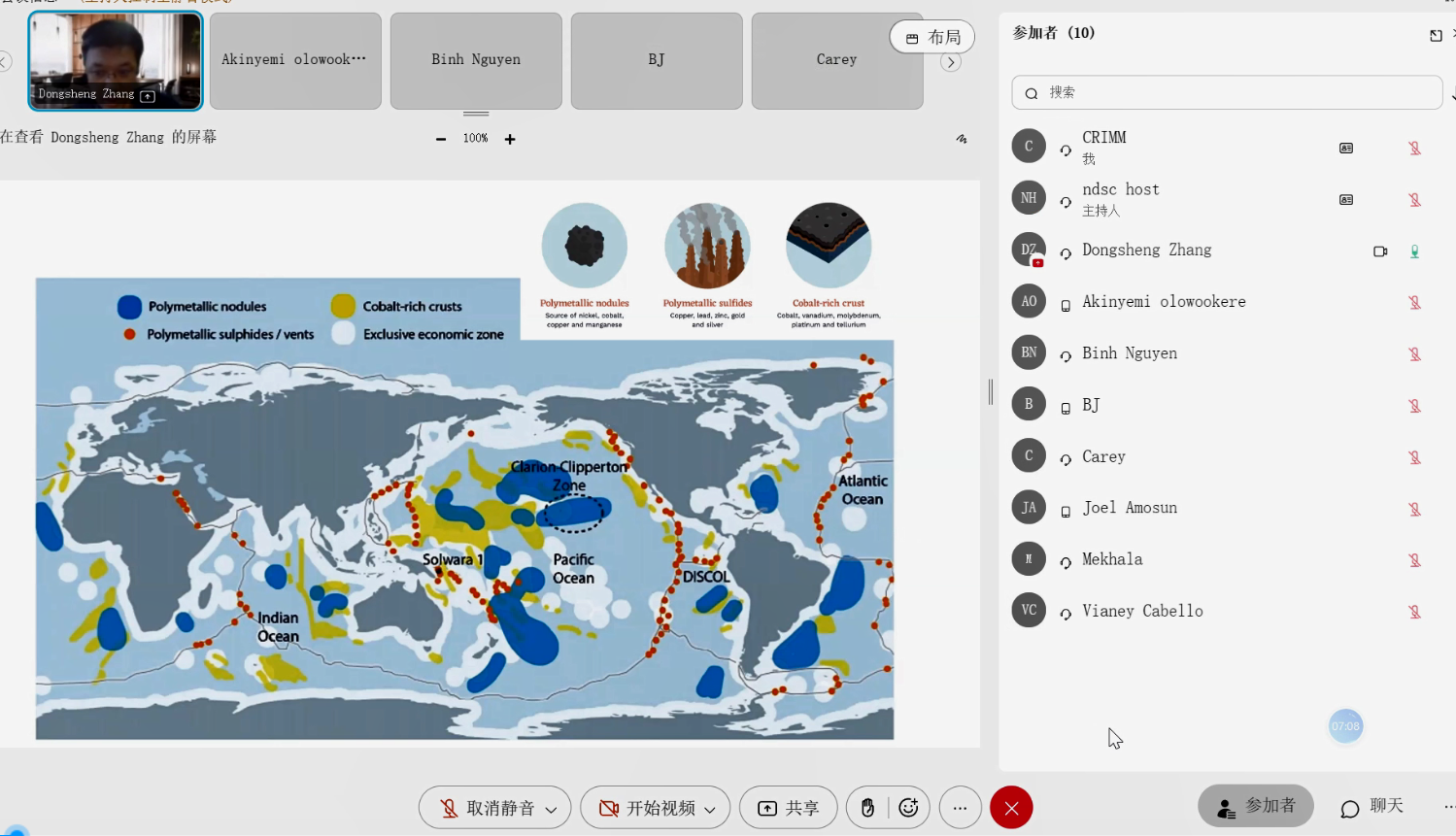The width and height of the screenshot is (1456, 836).
Task: Click the Share (共享) button
Action: click(x=789, y=808)
